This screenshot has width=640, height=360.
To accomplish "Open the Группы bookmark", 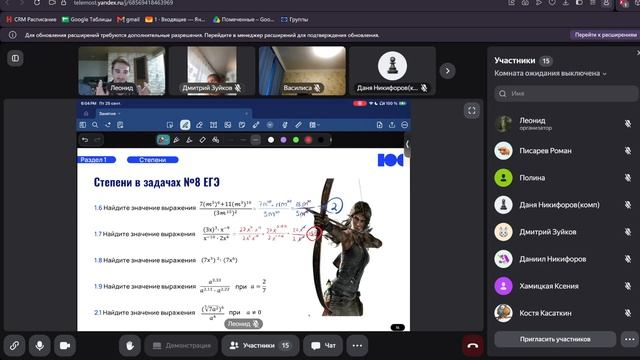I will pos(294,19).
